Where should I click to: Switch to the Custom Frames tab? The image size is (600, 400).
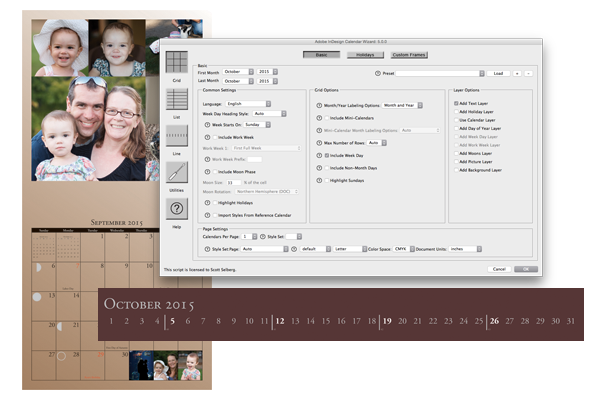tap(409, 55)
